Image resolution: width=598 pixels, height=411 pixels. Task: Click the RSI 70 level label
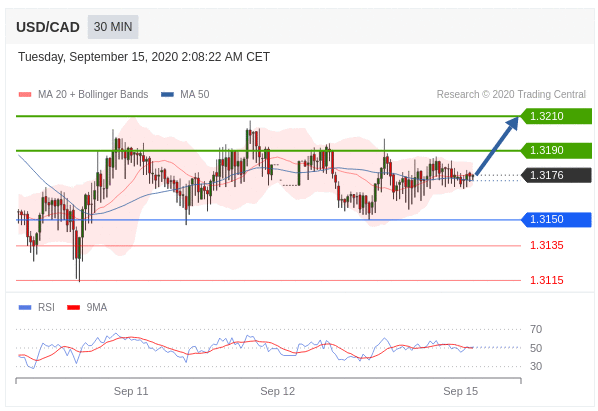pyautogui.click(x=536, y=329)
